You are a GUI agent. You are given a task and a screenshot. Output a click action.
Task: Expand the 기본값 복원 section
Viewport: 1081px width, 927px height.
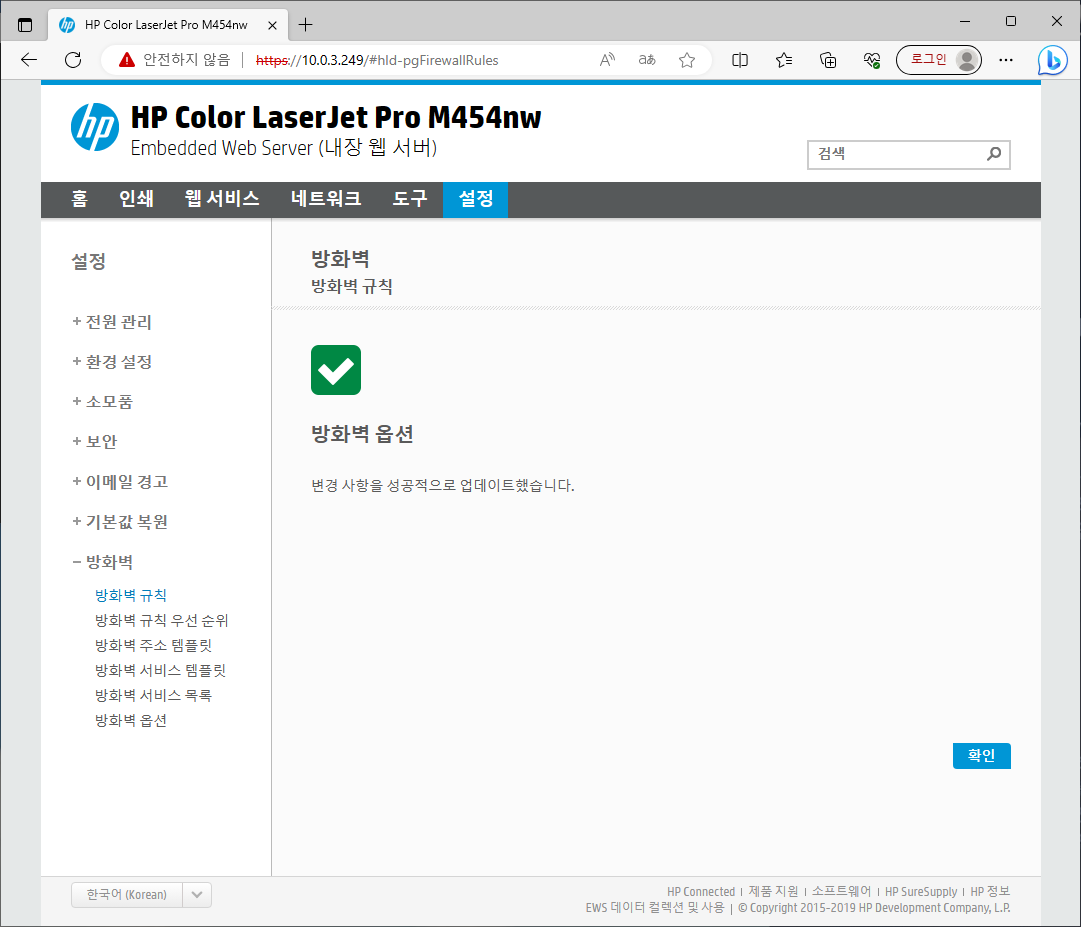pos(120,522)
